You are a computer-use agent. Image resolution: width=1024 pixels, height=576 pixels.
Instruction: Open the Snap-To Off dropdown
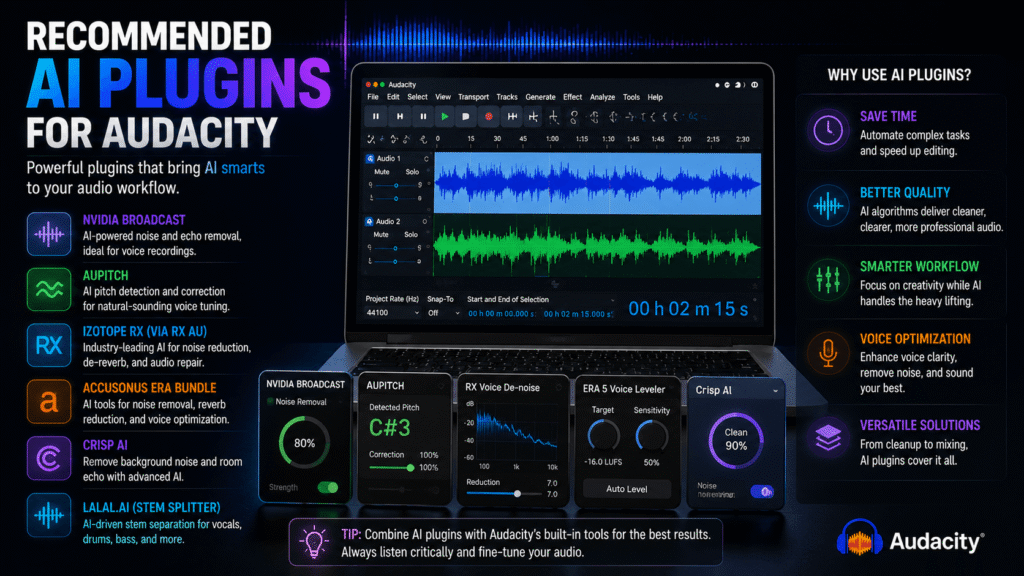click(443, 313)
